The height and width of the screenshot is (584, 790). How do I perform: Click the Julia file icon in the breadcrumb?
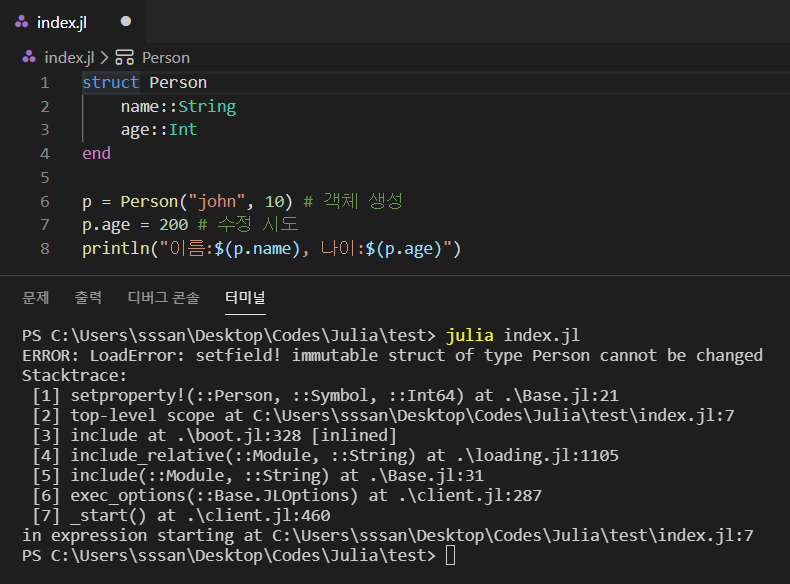30,58
